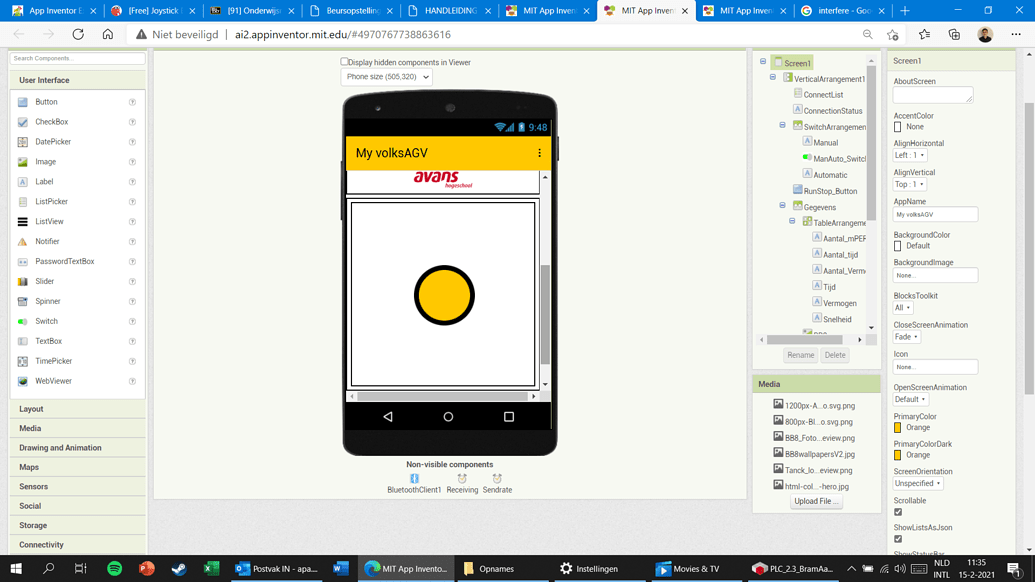Collapse the Gegevens component tree node

coord(782,206)
